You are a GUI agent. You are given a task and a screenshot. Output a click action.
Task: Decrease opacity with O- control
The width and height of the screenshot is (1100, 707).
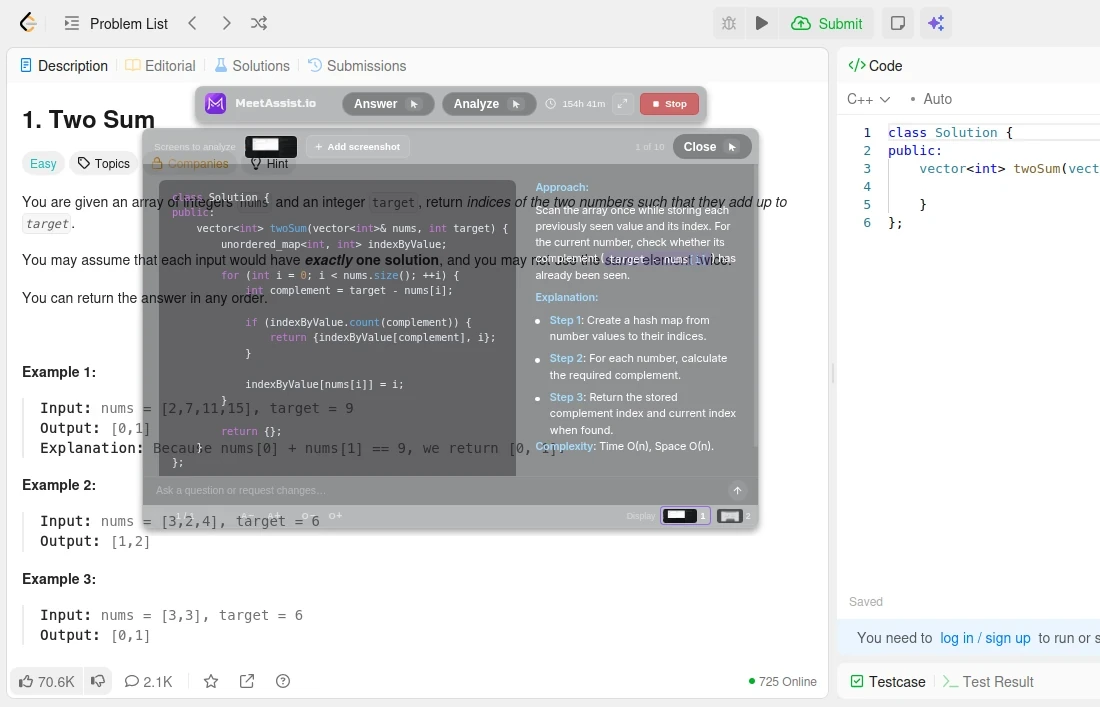309,516
